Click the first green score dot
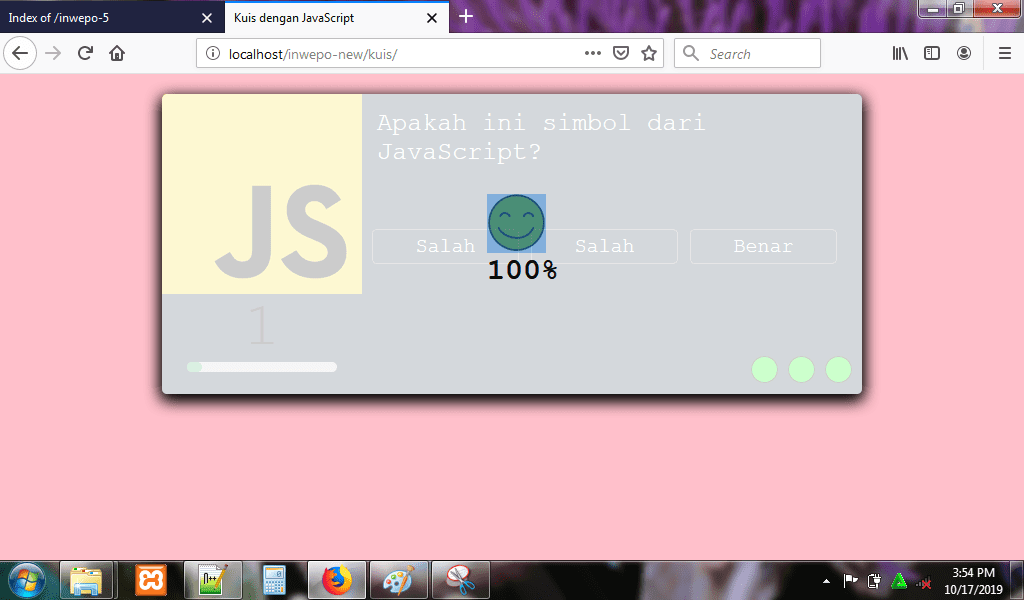Viewport: 1024px width, 600px height. click(765, 370)
